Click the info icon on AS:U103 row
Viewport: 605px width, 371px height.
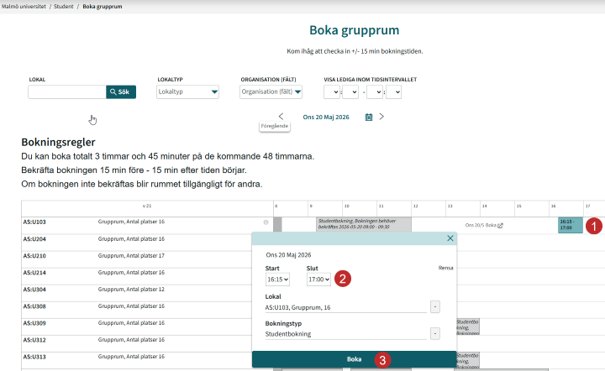point(266,222)
